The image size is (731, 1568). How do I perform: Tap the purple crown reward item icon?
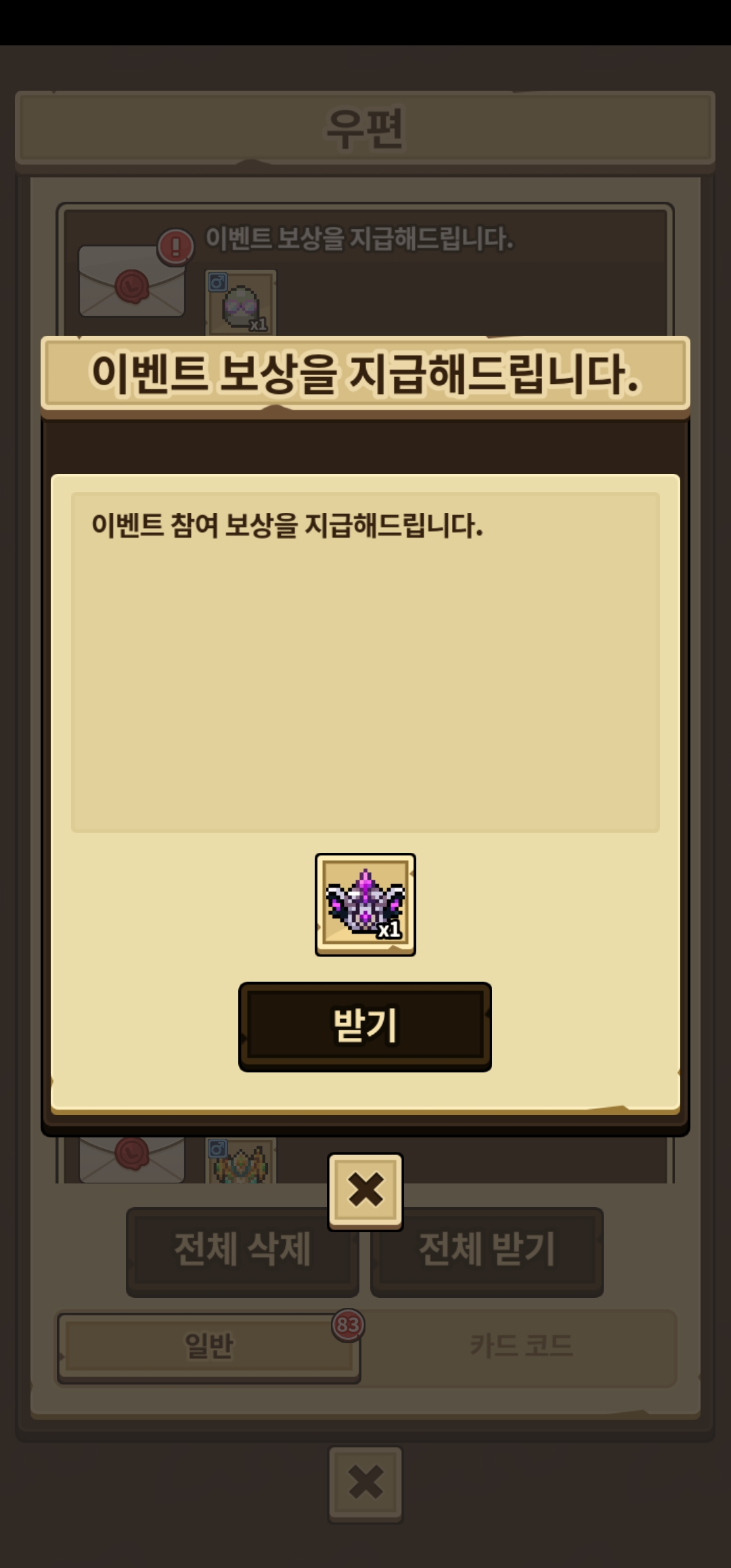[x=365, y=905]
